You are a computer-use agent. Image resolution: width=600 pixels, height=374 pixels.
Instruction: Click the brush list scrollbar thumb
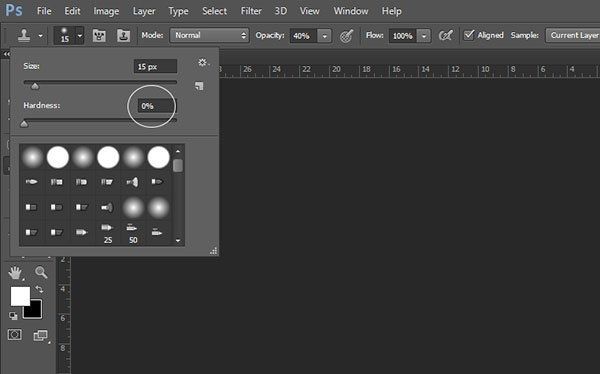178,166
